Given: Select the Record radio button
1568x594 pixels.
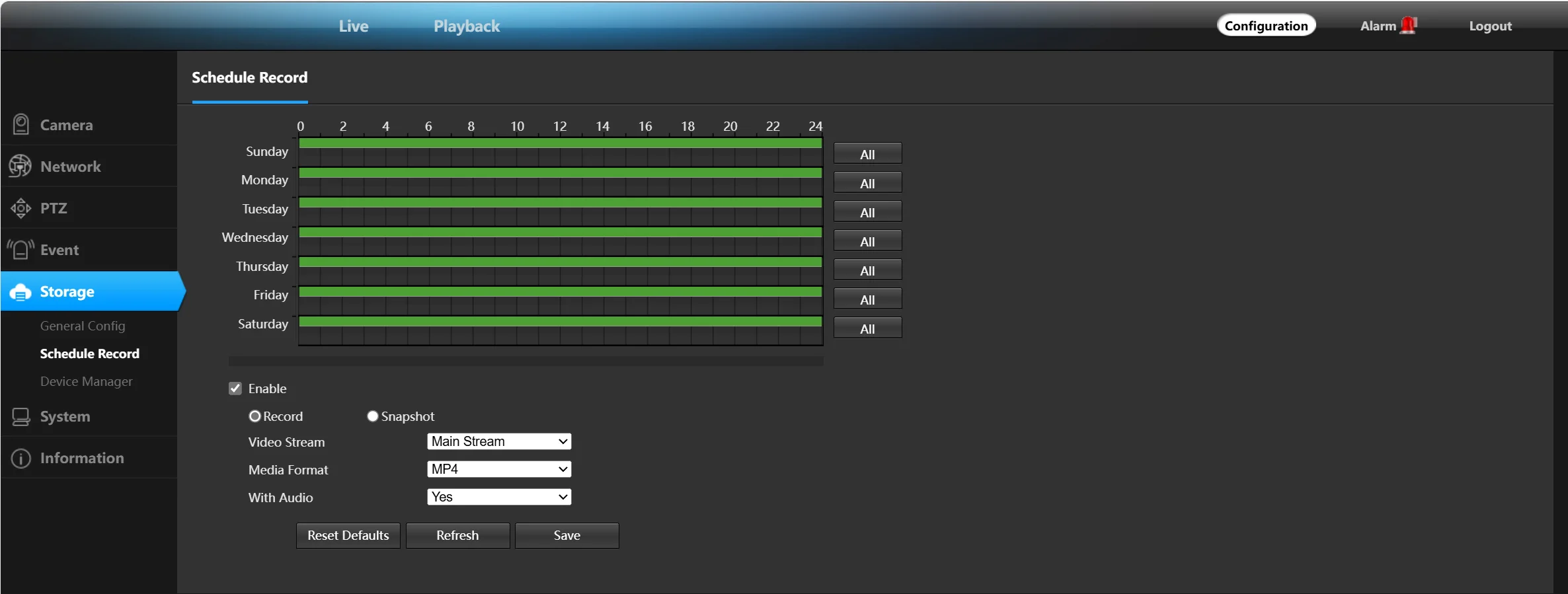Looking at the screenshot, I should point(255,416).
